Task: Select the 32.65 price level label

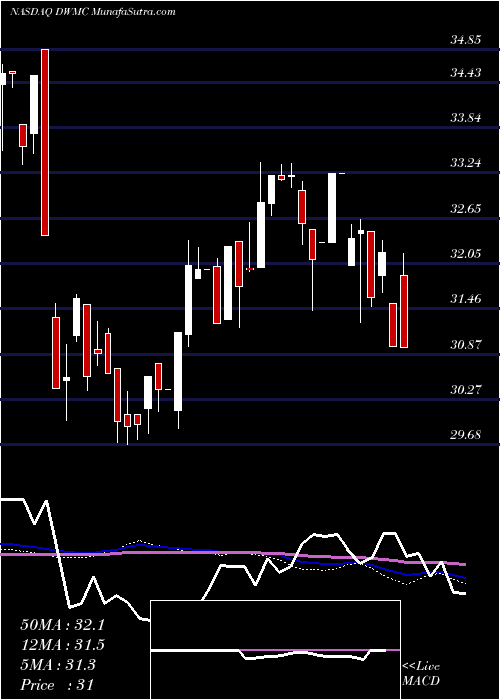Action: tap(466, 208)
